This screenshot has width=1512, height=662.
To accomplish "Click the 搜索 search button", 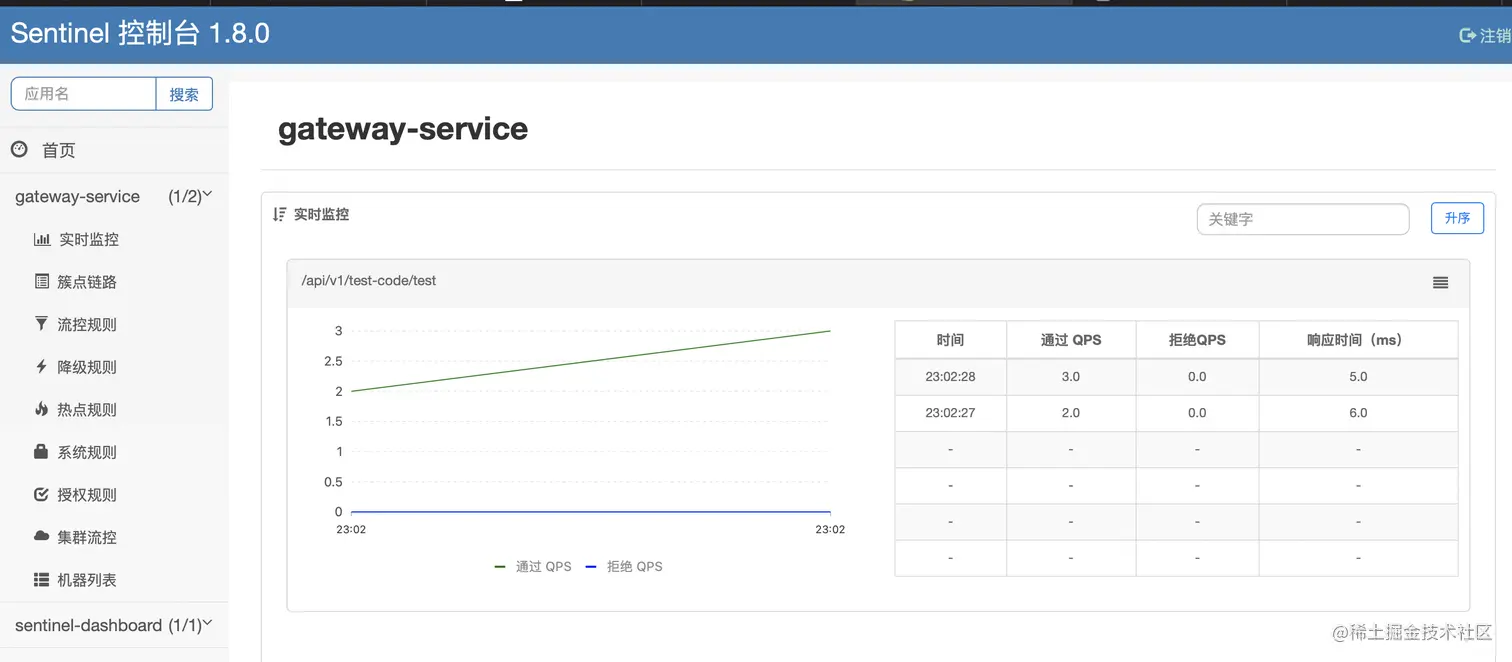I will pyautogui.click(x=184, y=94).
